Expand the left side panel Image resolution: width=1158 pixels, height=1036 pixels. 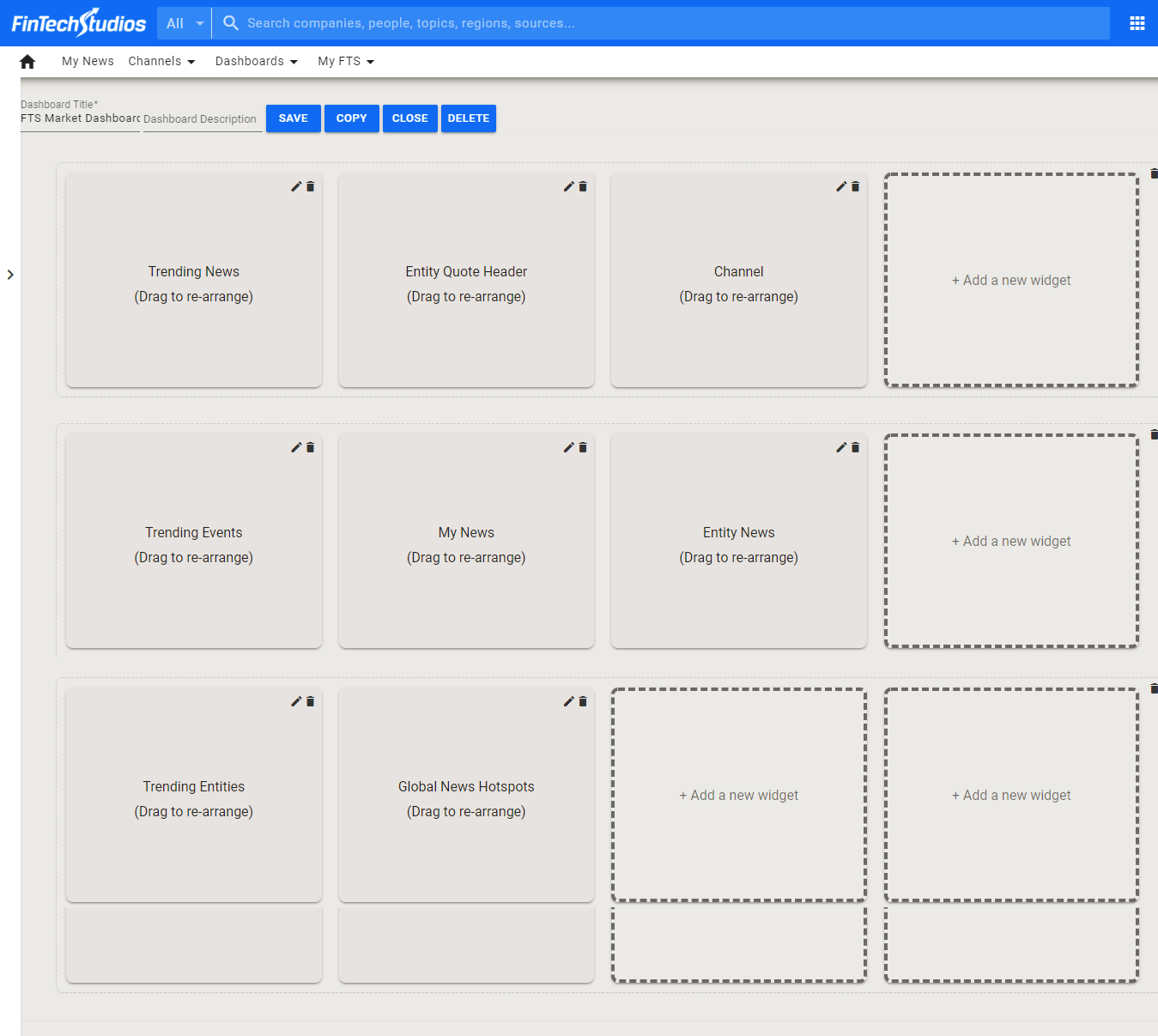tap(10, 275)
